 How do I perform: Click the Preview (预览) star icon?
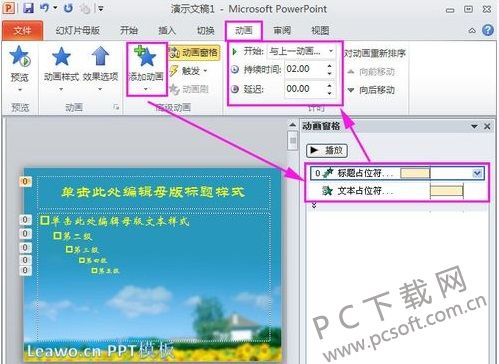point(19,56)
